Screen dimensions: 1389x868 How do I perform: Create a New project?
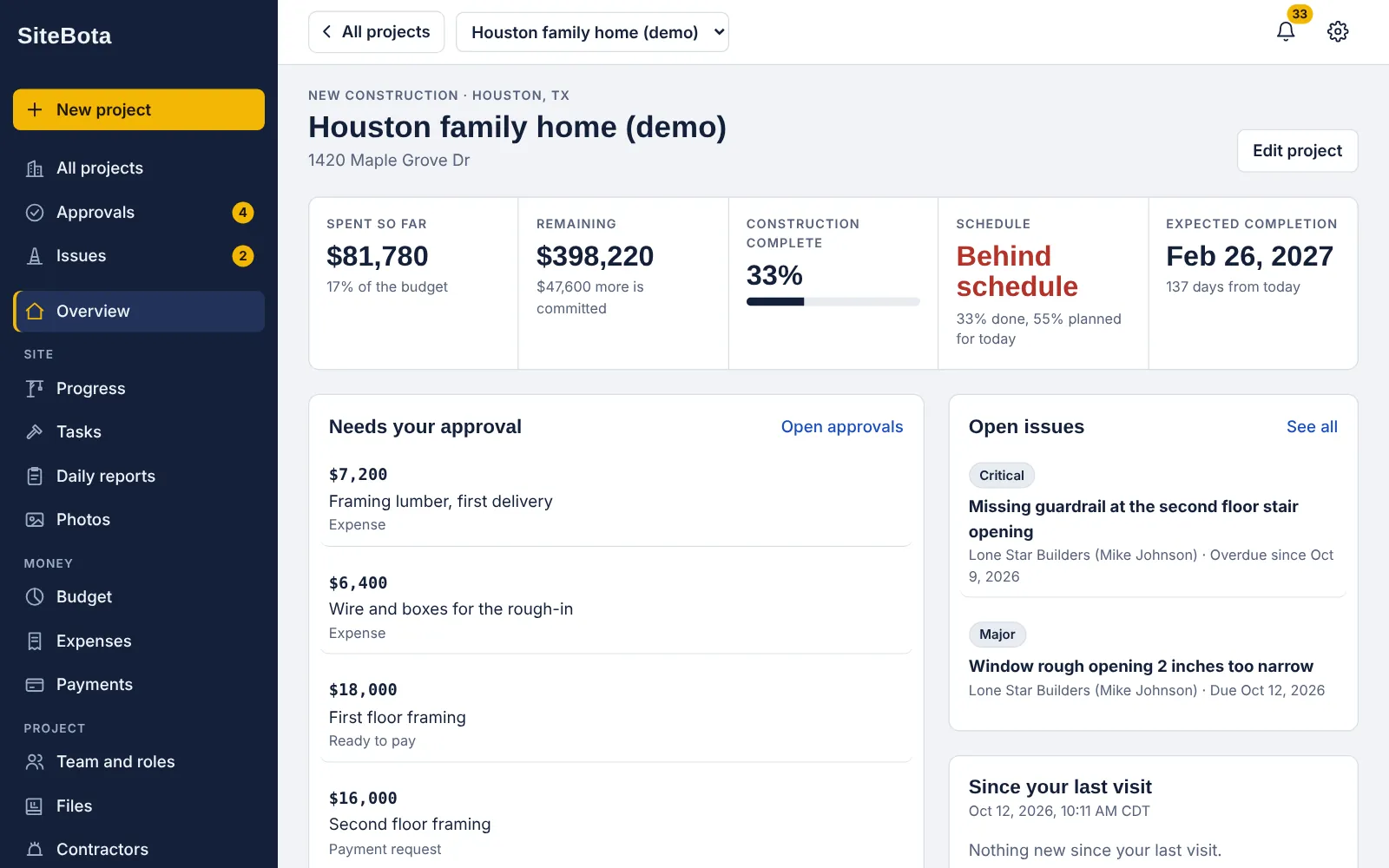pyautogui.click(x=139, y=109)
